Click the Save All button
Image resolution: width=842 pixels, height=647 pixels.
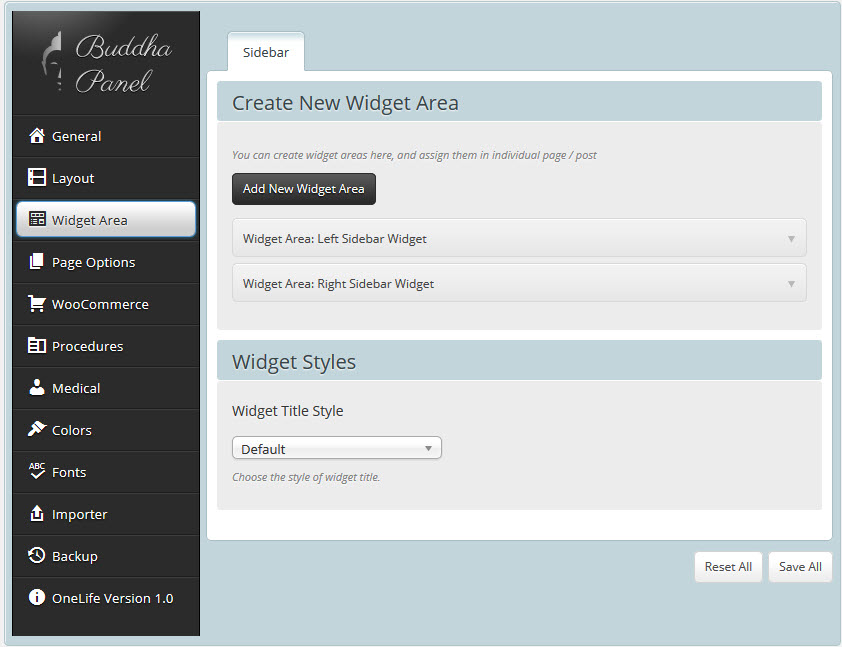pos(800,567)
